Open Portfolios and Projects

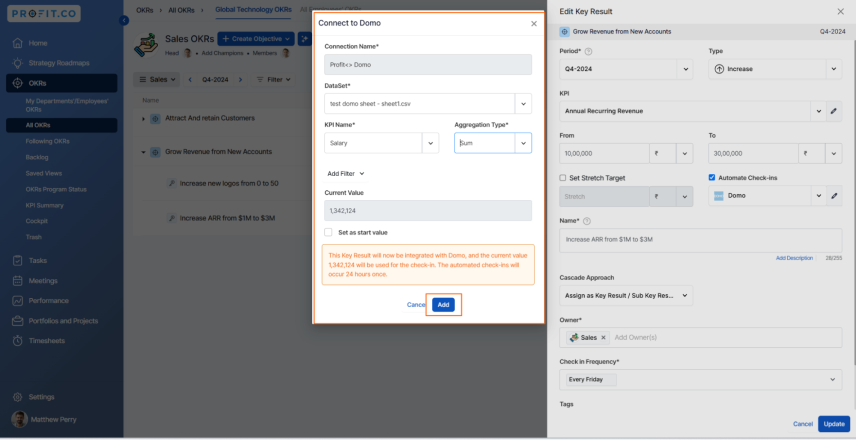click(56, 321)
